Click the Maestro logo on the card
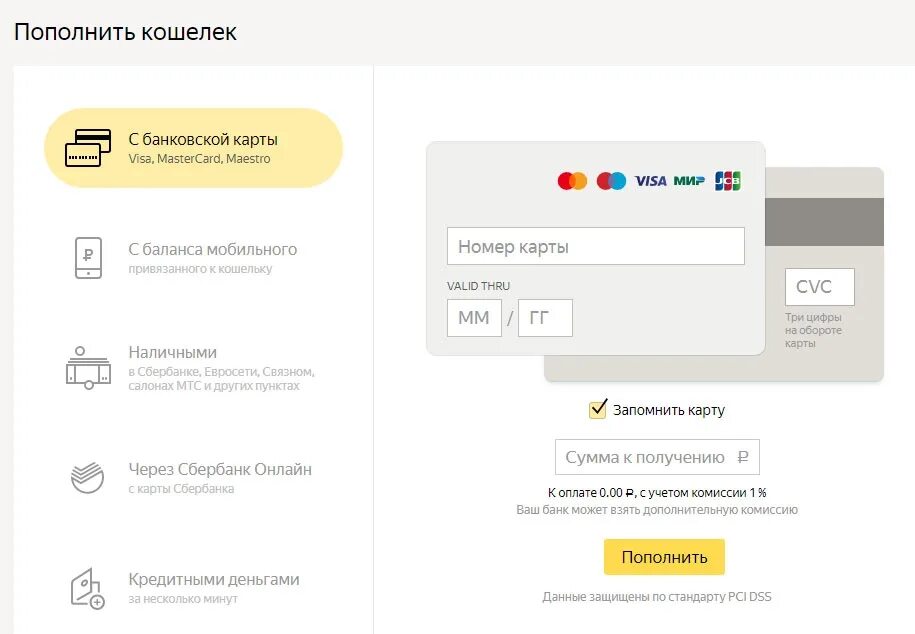This screenshot has width=915, height=634. [611, 181]
